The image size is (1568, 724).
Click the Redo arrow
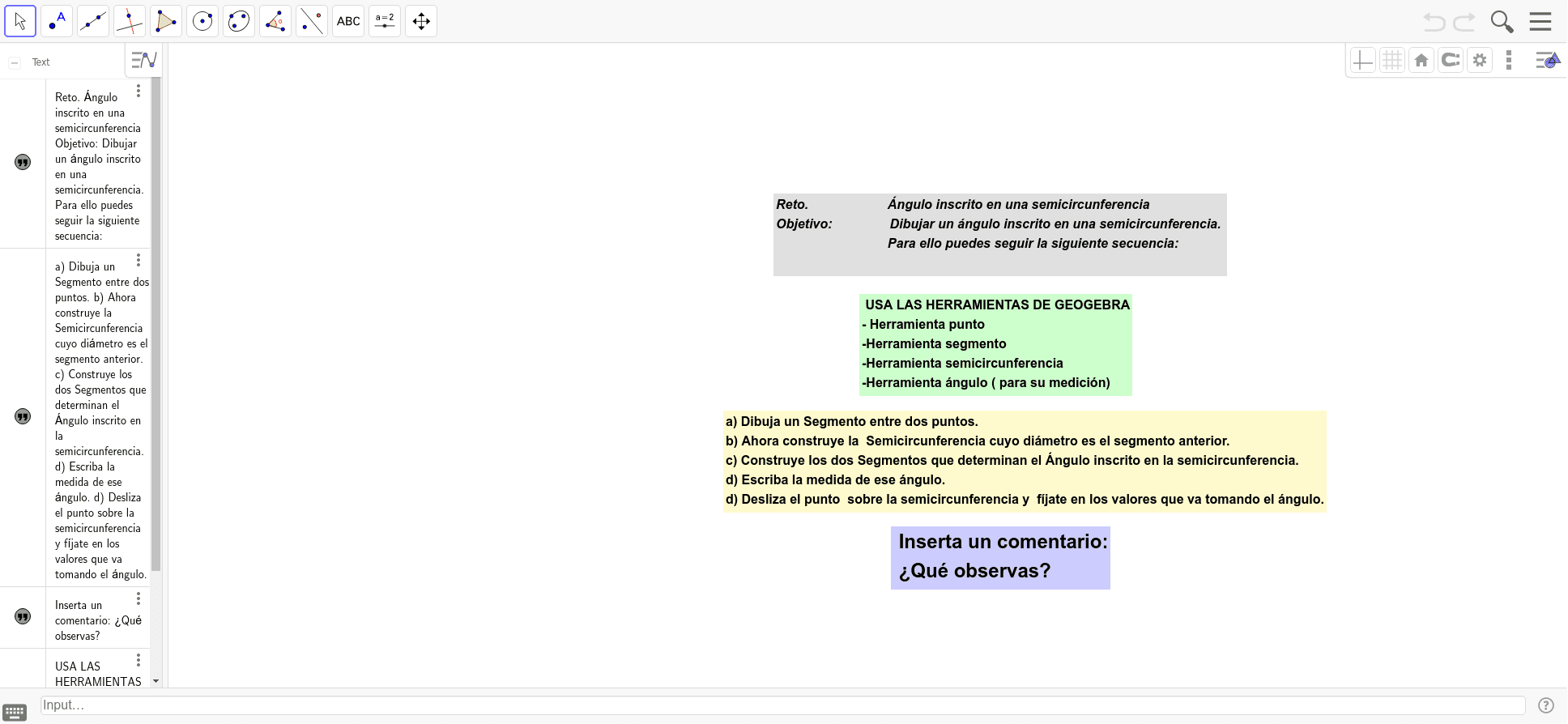click(1464, 22)
